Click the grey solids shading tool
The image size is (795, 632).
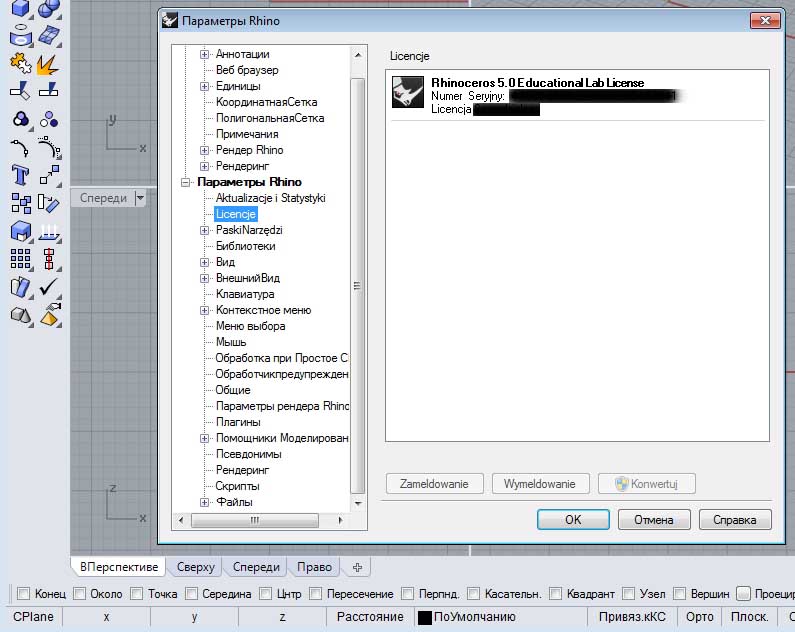pyautogui.click(x=20, y=315)
